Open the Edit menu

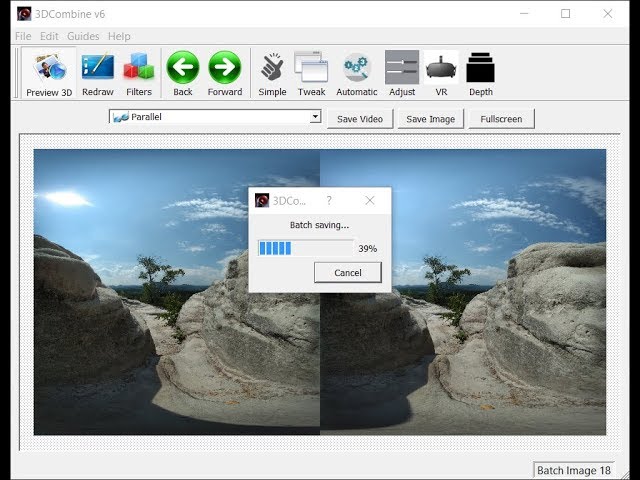(49, 36)
